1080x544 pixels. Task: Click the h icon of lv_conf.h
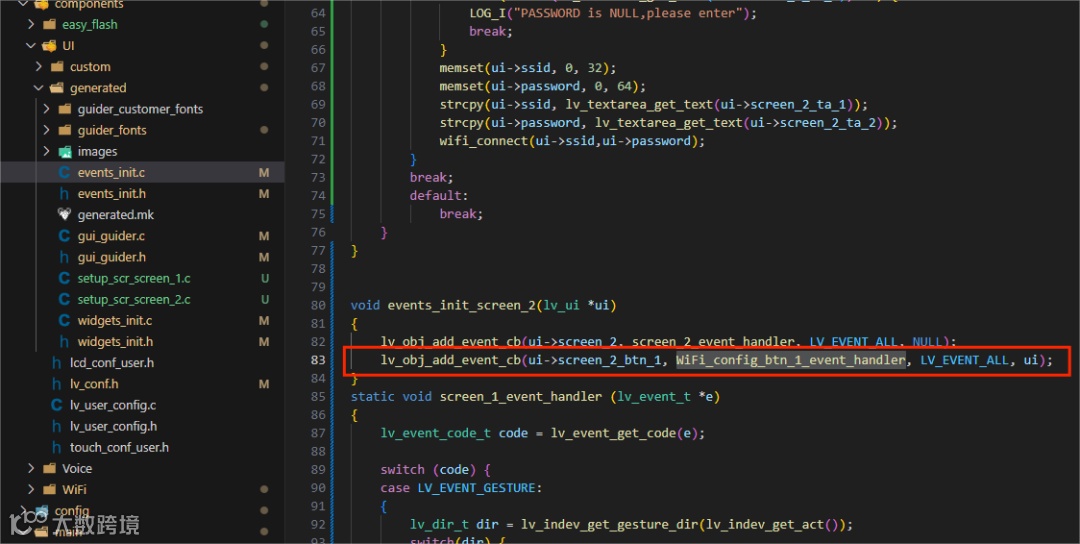coord(57,384)
